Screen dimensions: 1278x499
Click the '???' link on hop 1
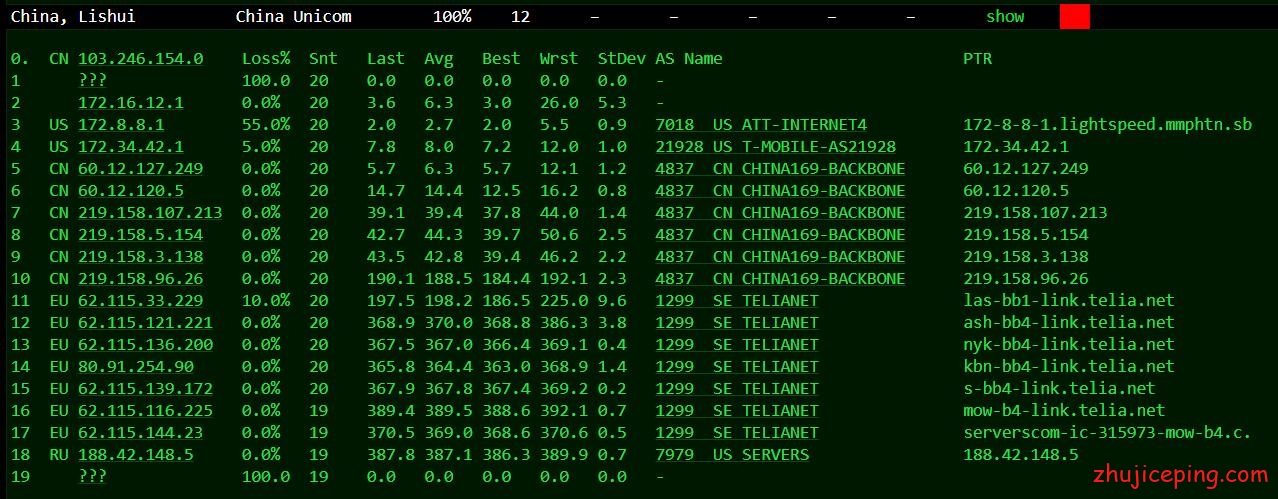pos(92,81)
